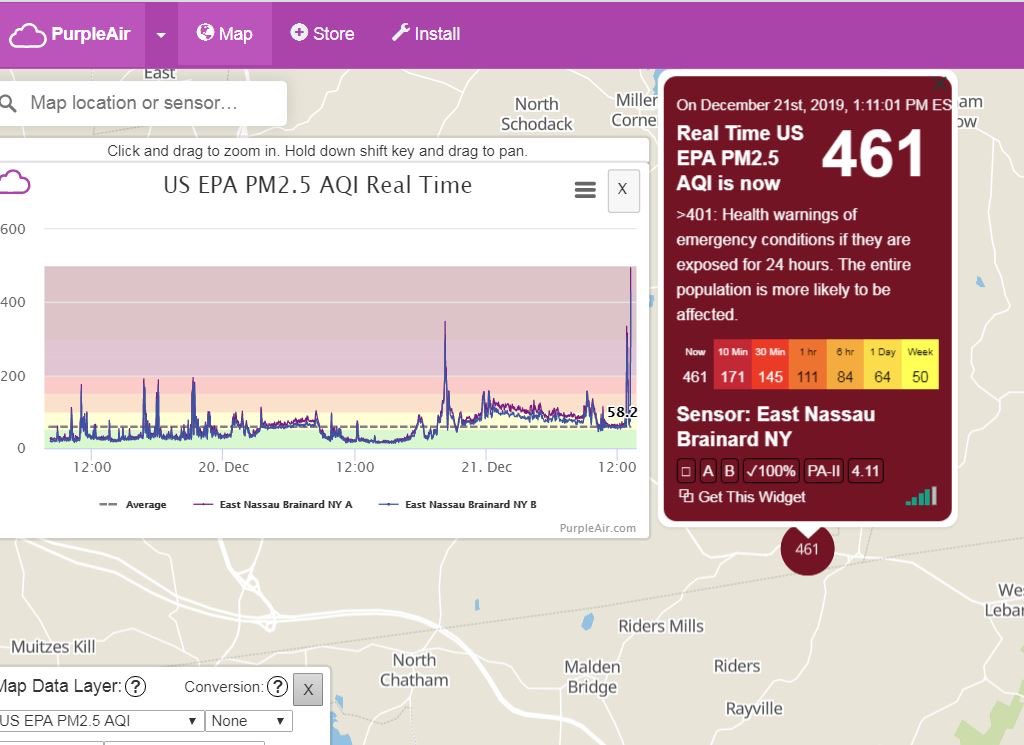Open the Install menu item
The height and width of the screenshot is (745, 1024).
(x=426, y=34)
